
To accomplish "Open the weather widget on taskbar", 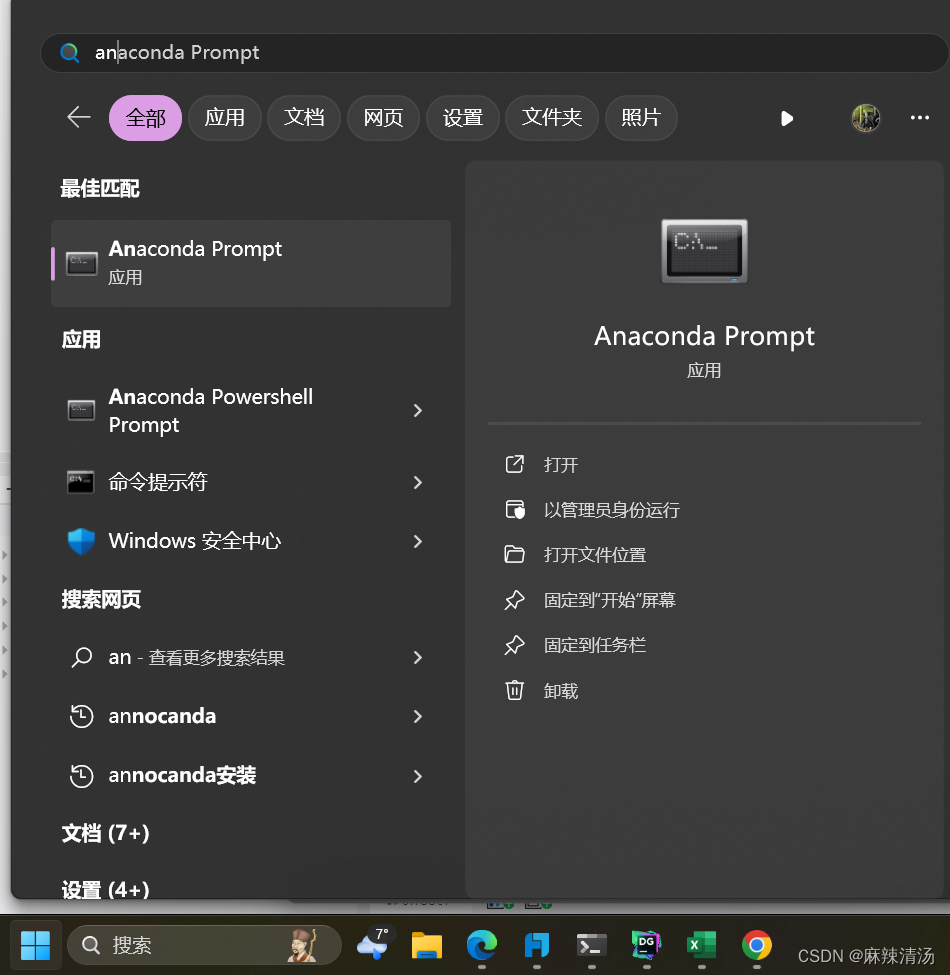I will (373, 944).
